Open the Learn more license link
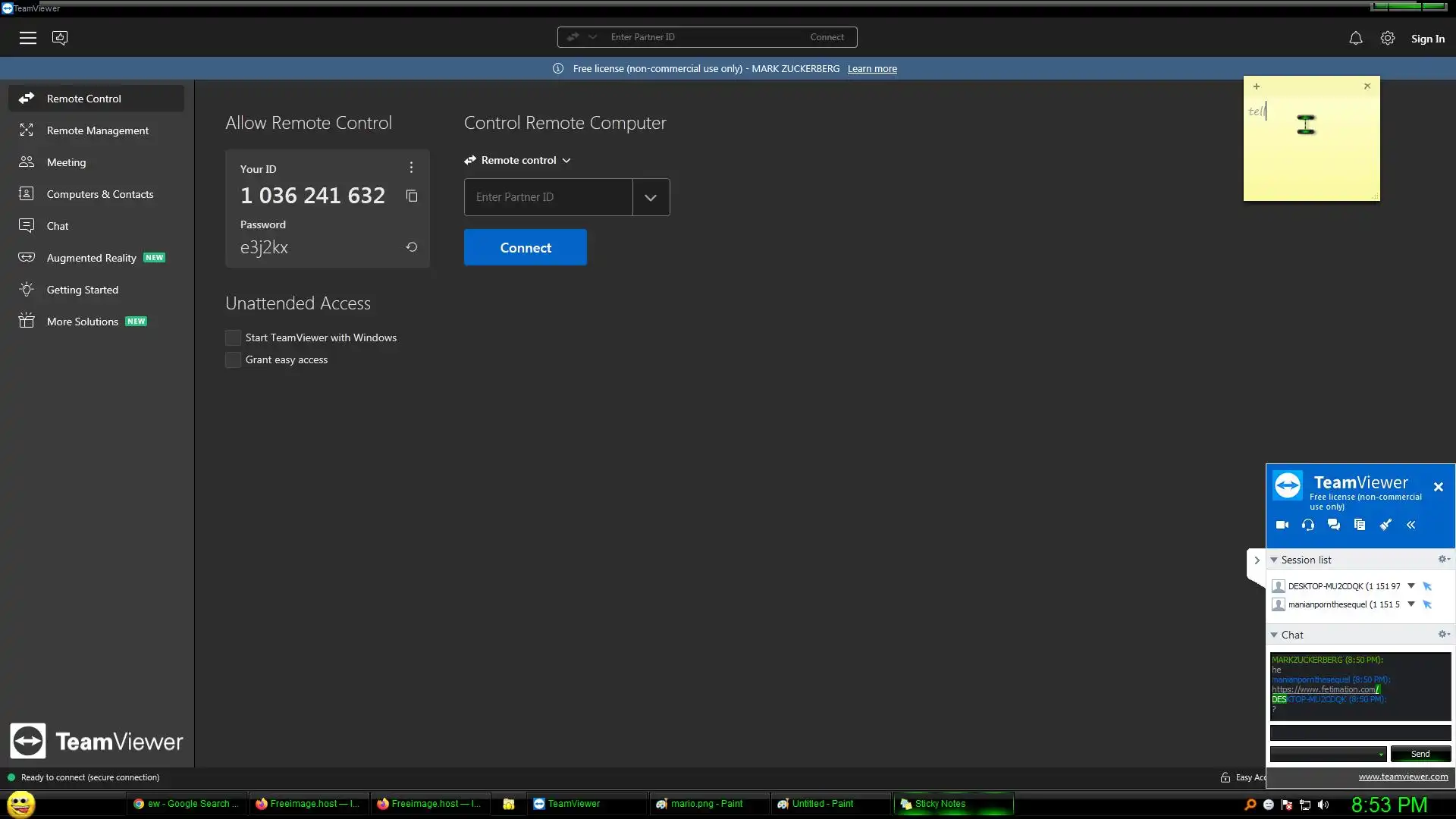Image resolution: width=1456 pixels, height=819 pixels. [872, 68]
